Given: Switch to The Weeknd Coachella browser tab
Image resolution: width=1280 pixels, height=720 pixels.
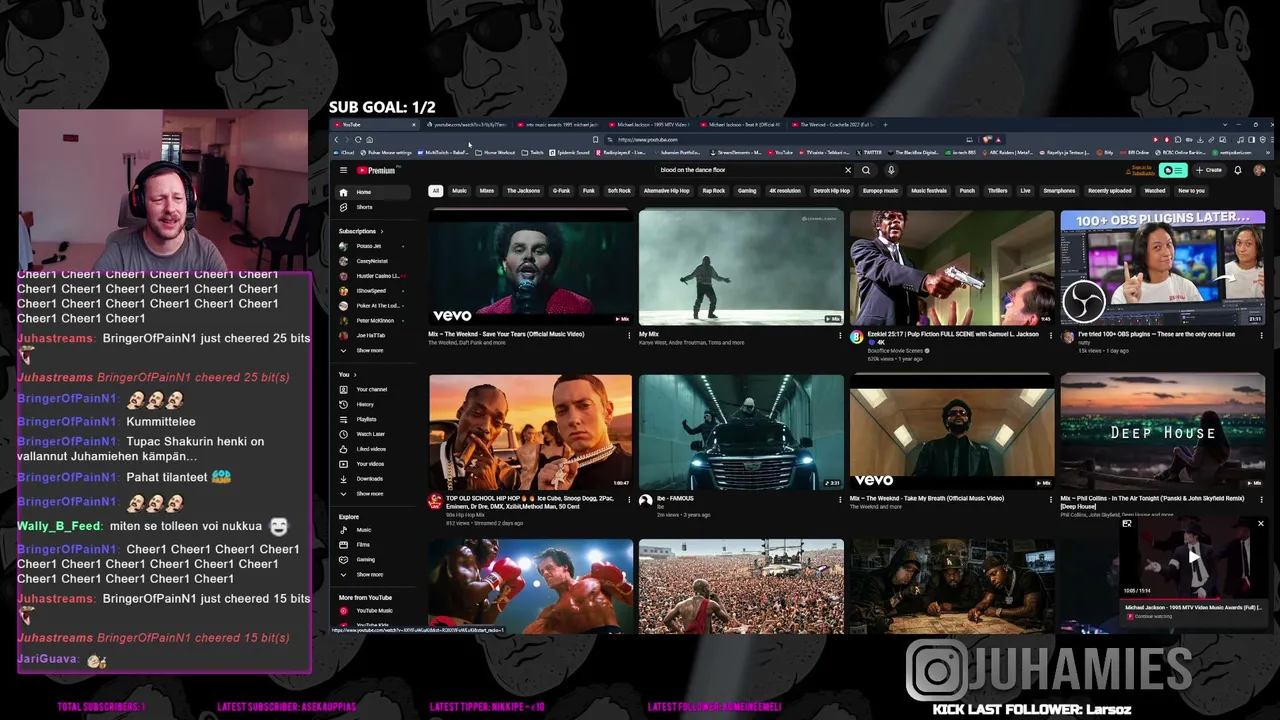Looking at the screenshot, I should coord(834,125).
